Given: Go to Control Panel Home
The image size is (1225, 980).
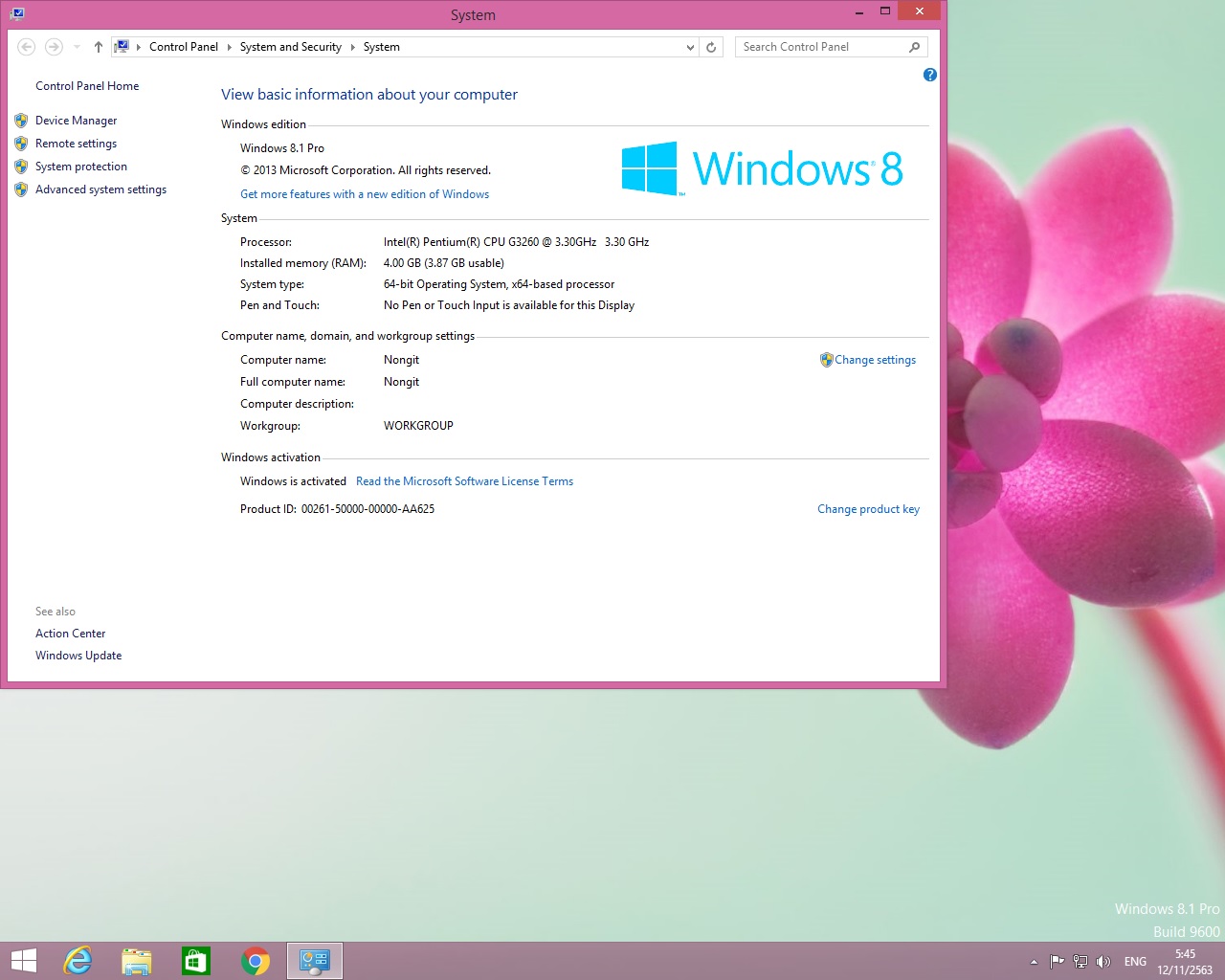Looking at the screenshot, I should click(x=87, y=86).
